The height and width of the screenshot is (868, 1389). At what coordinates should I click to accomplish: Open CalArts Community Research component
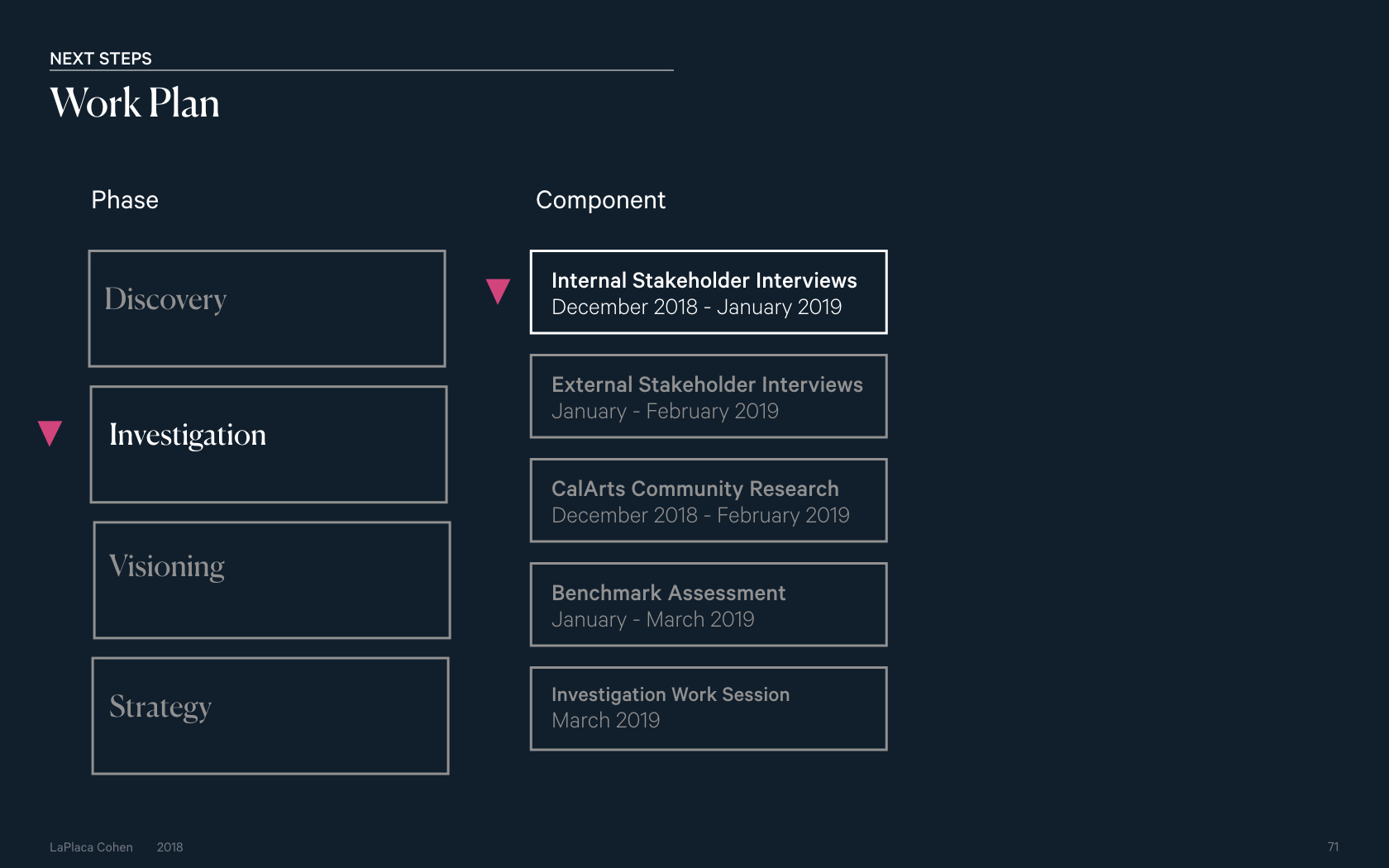(x=709, y=500)
